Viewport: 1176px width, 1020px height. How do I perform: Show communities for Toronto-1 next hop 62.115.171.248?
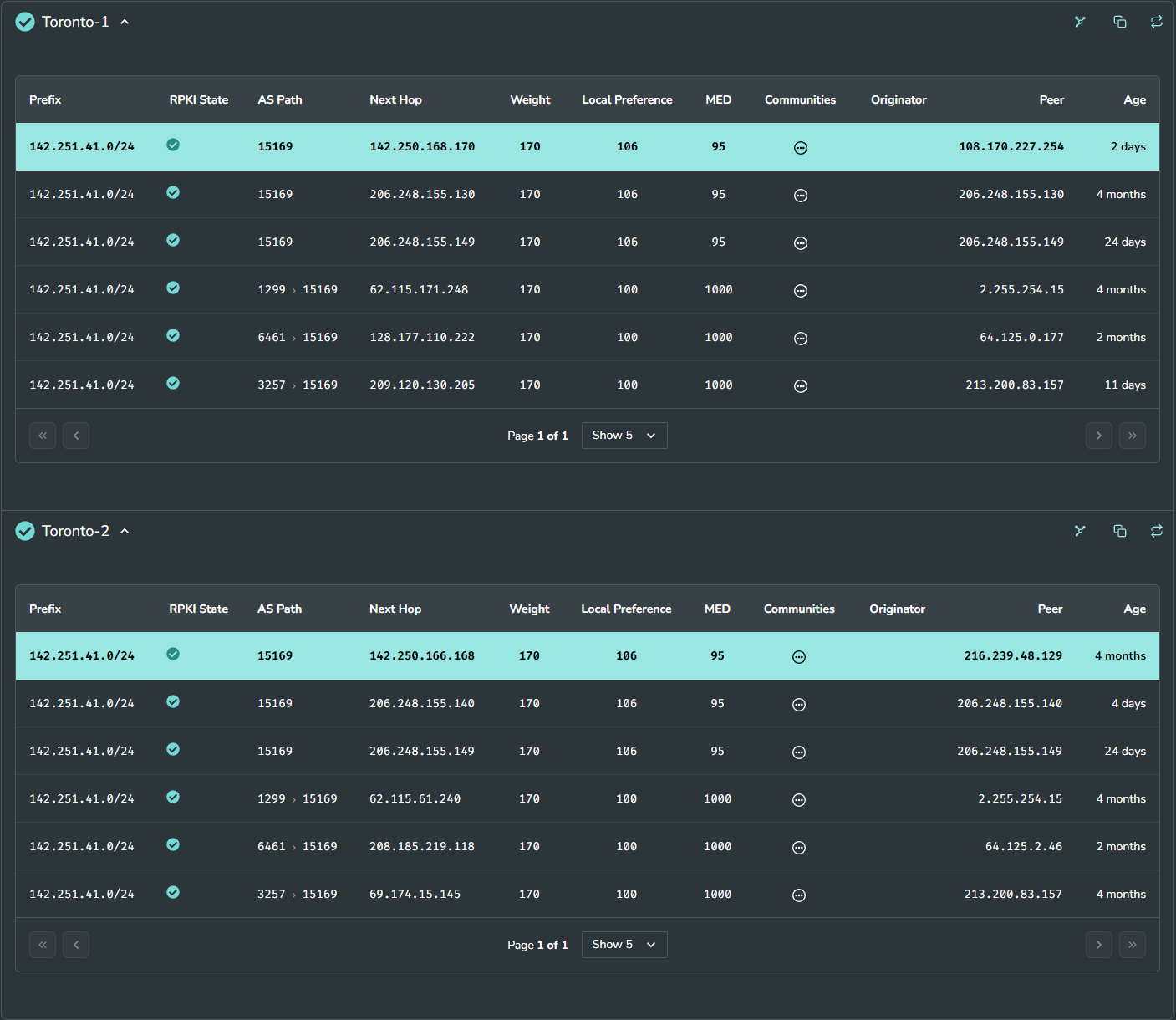(x=800, y=291)
